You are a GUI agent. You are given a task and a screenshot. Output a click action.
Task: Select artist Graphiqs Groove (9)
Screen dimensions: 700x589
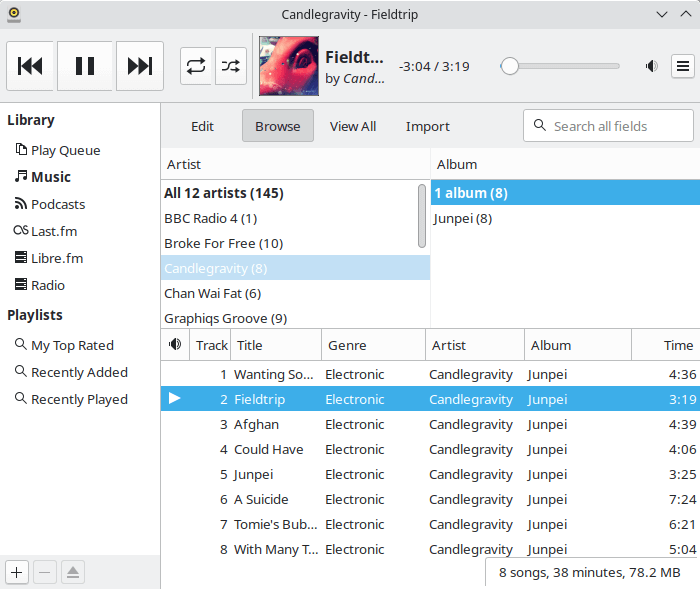coord(295,318)
